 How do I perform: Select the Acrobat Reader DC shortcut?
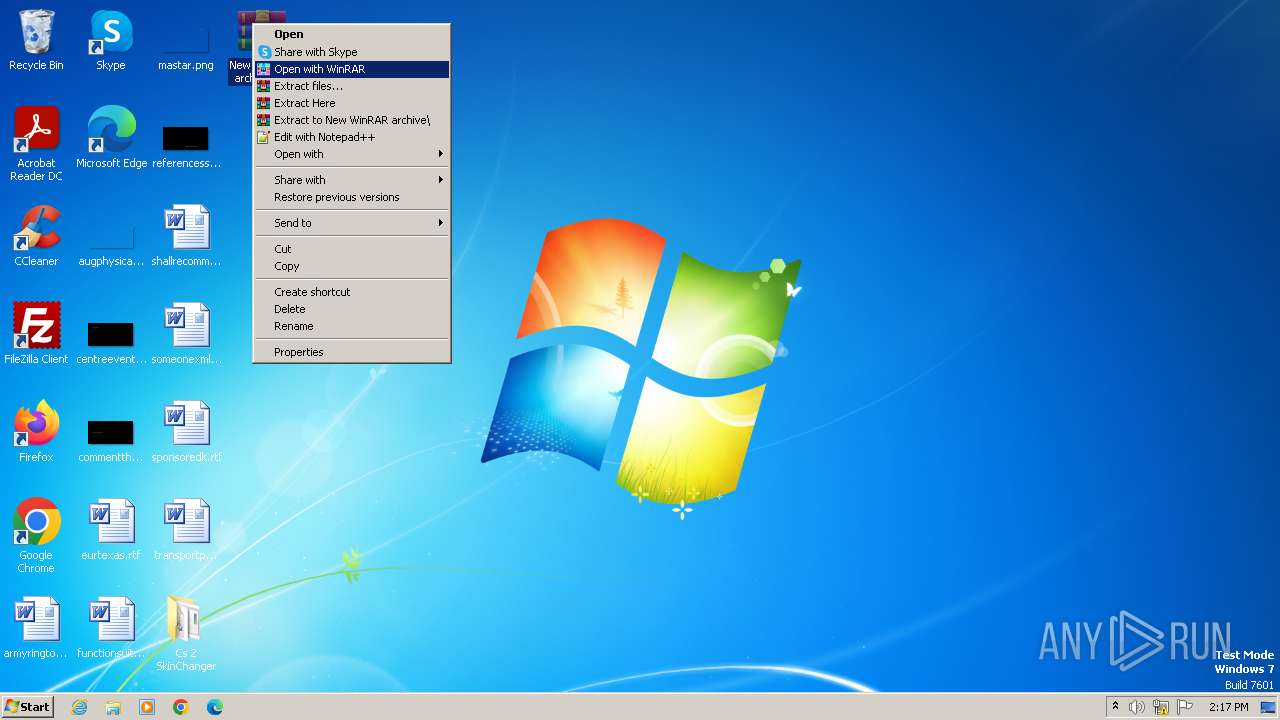[36, 144]
